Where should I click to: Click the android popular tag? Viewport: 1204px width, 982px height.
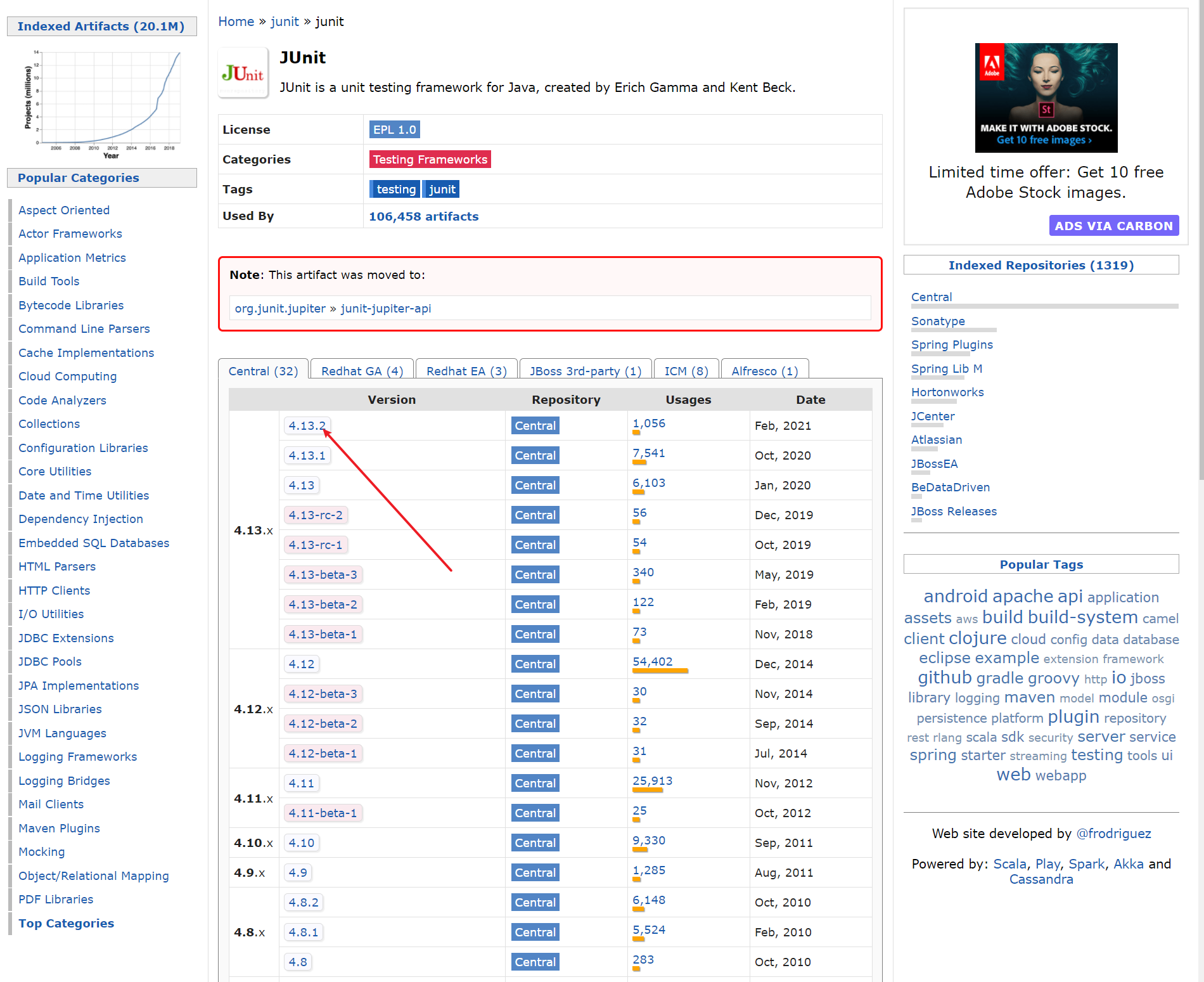956,596
